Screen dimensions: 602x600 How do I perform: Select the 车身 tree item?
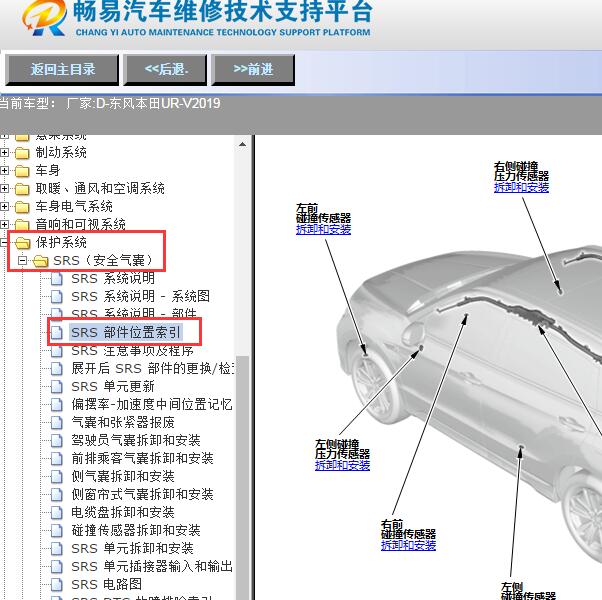48,170
